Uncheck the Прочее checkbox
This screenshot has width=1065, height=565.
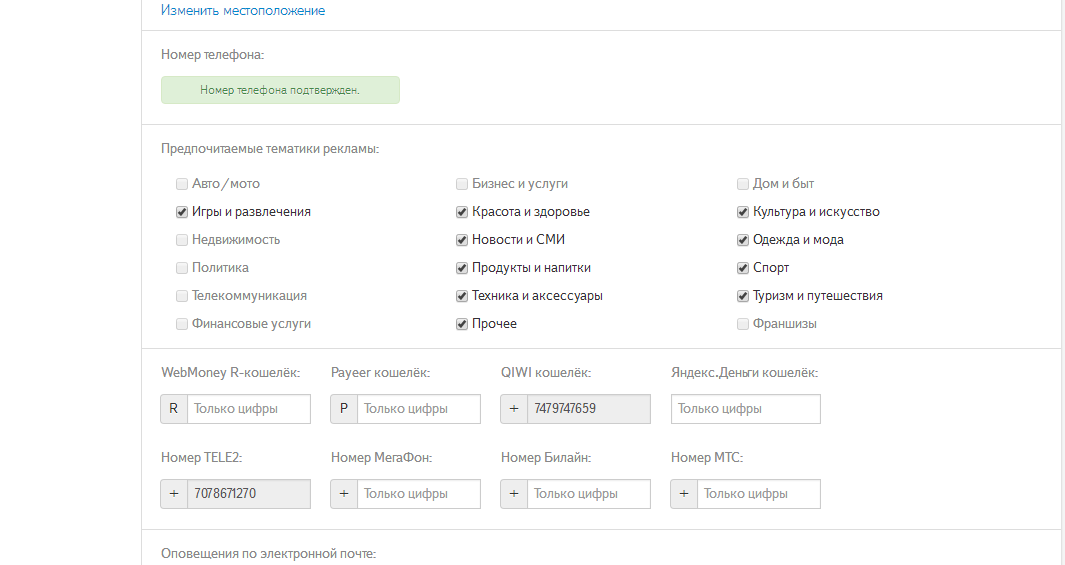(462, 324)
